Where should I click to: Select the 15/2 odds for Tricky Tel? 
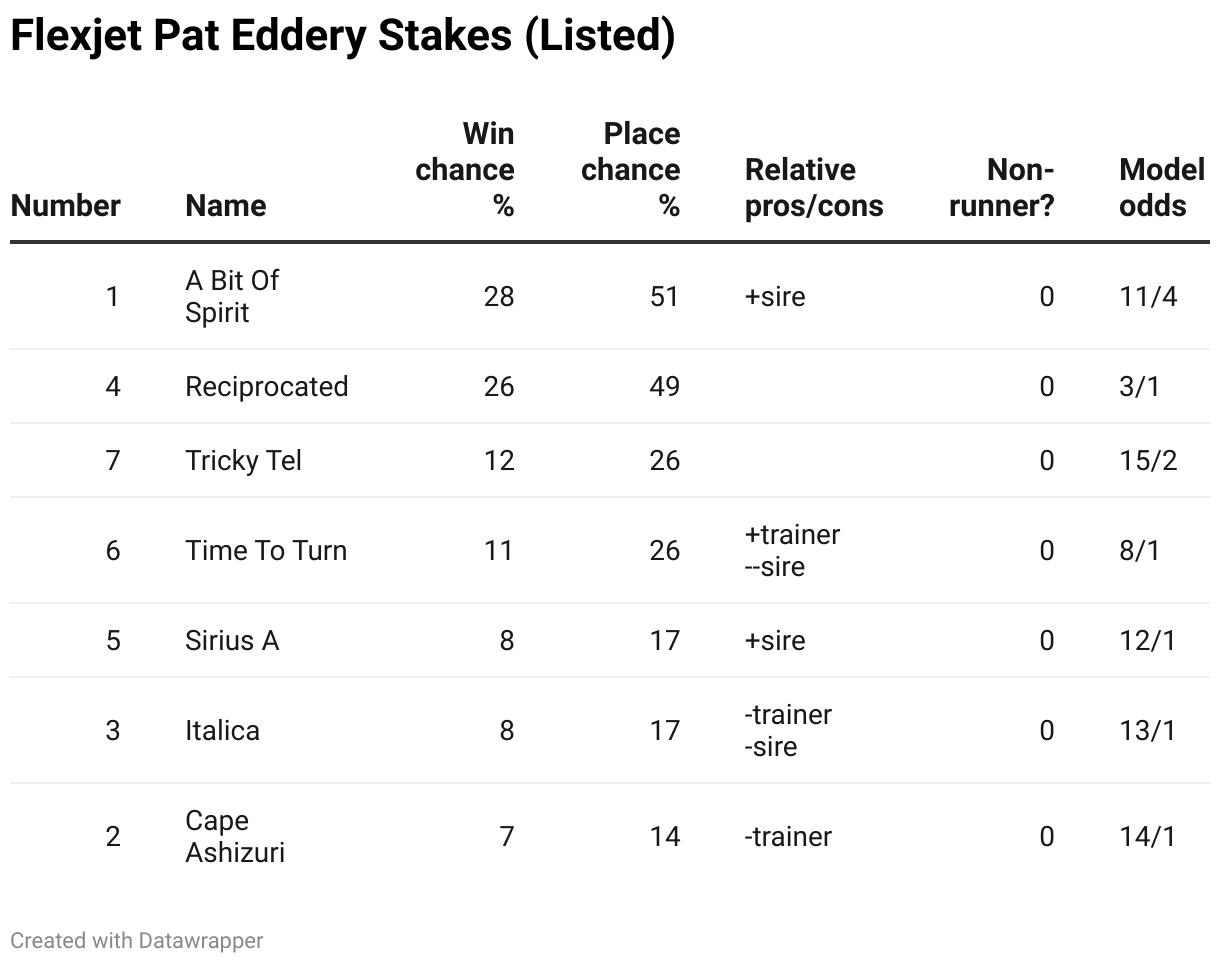[1148, 461]
